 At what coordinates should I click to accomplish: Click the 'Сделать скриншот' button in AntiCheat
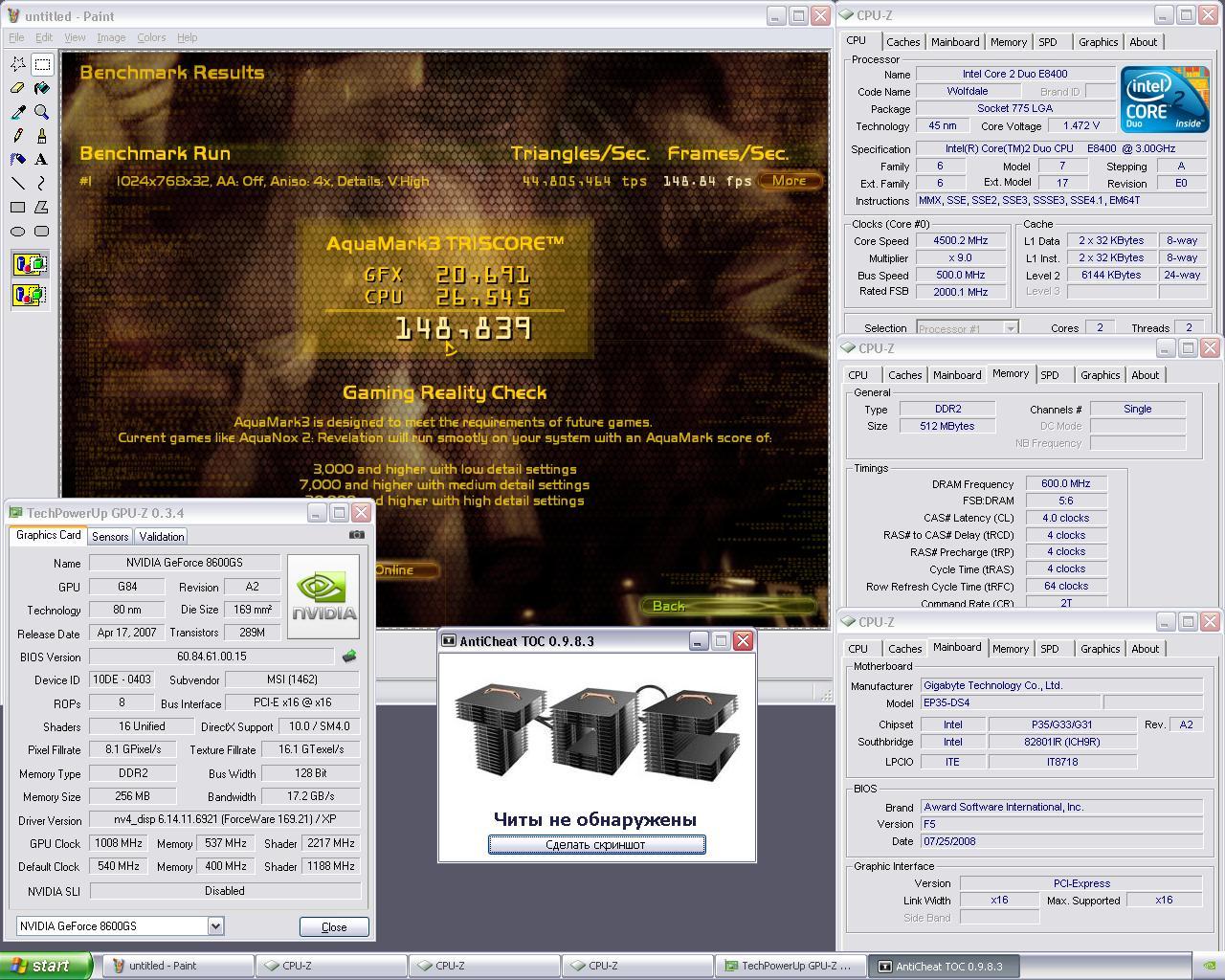[x=597, y=844]
